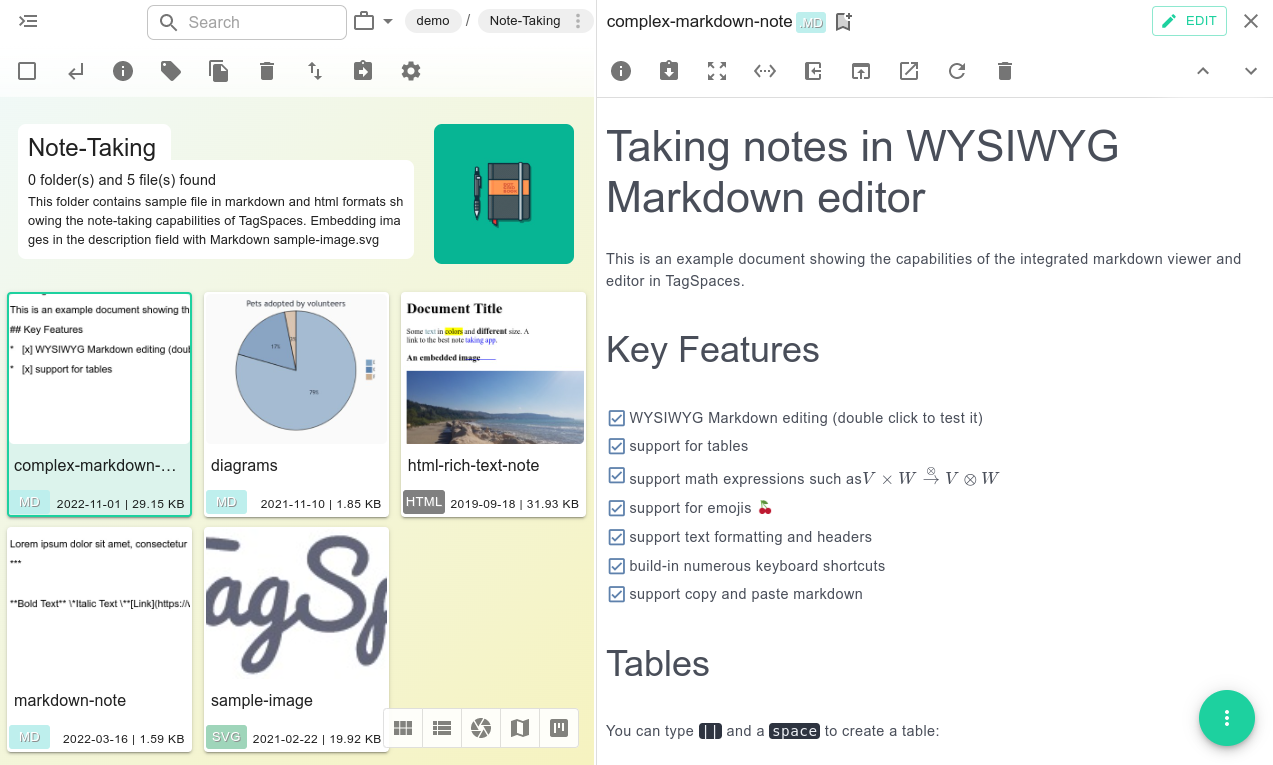The width and height of the screenshot is (1273, 765).
Task: Click the Note-Taking folder thumbnail image
Action: (504, 194)
